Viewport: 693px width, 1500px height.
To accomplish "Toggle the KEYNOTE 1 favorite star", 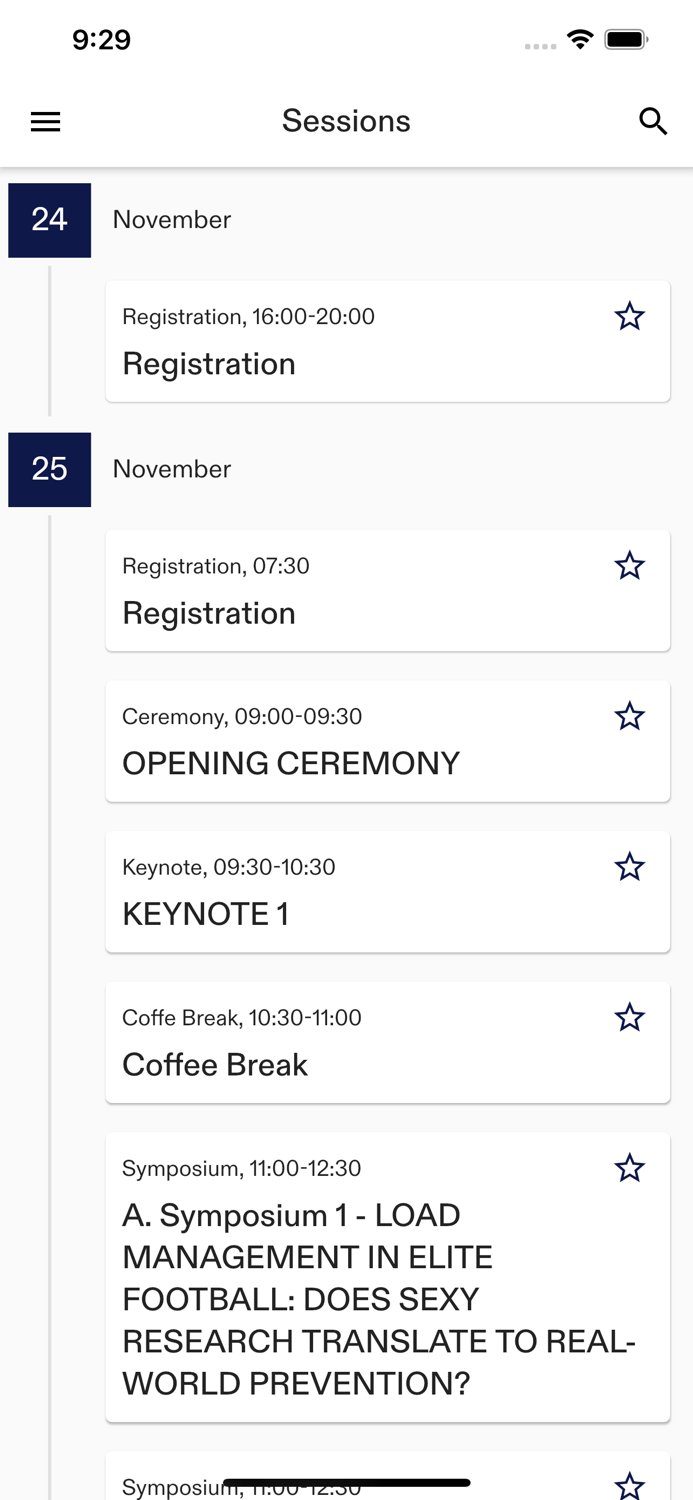I will point(629,866).
